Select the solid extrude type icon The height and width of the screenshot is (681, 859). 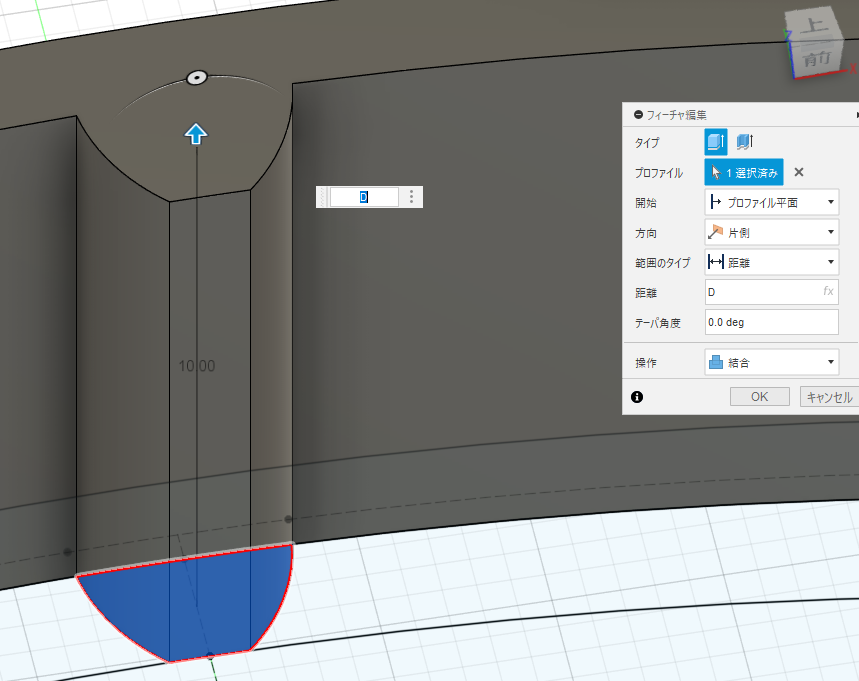coord(716,142)
